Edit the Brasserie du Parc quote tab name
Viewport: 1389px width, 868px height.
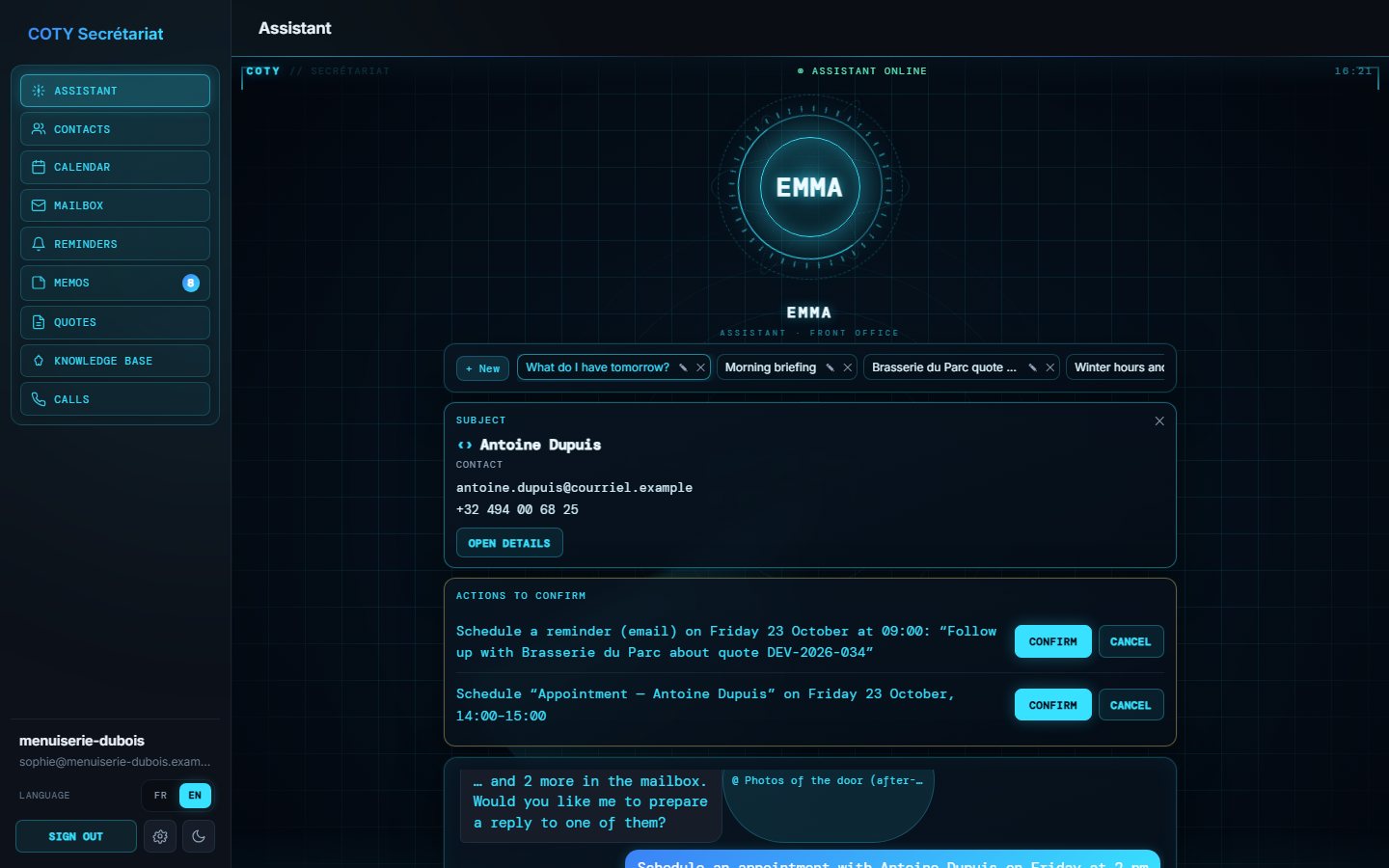point(1032,367)
